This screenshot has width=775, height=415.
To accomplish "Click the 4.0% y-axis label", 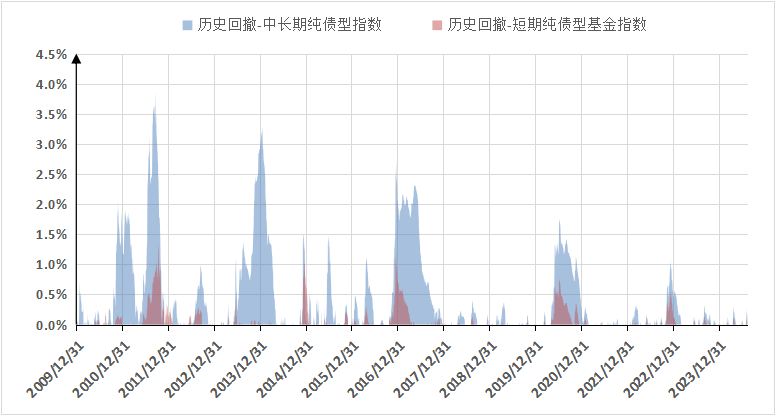I will pyautogui.click(x=51, y=85).
